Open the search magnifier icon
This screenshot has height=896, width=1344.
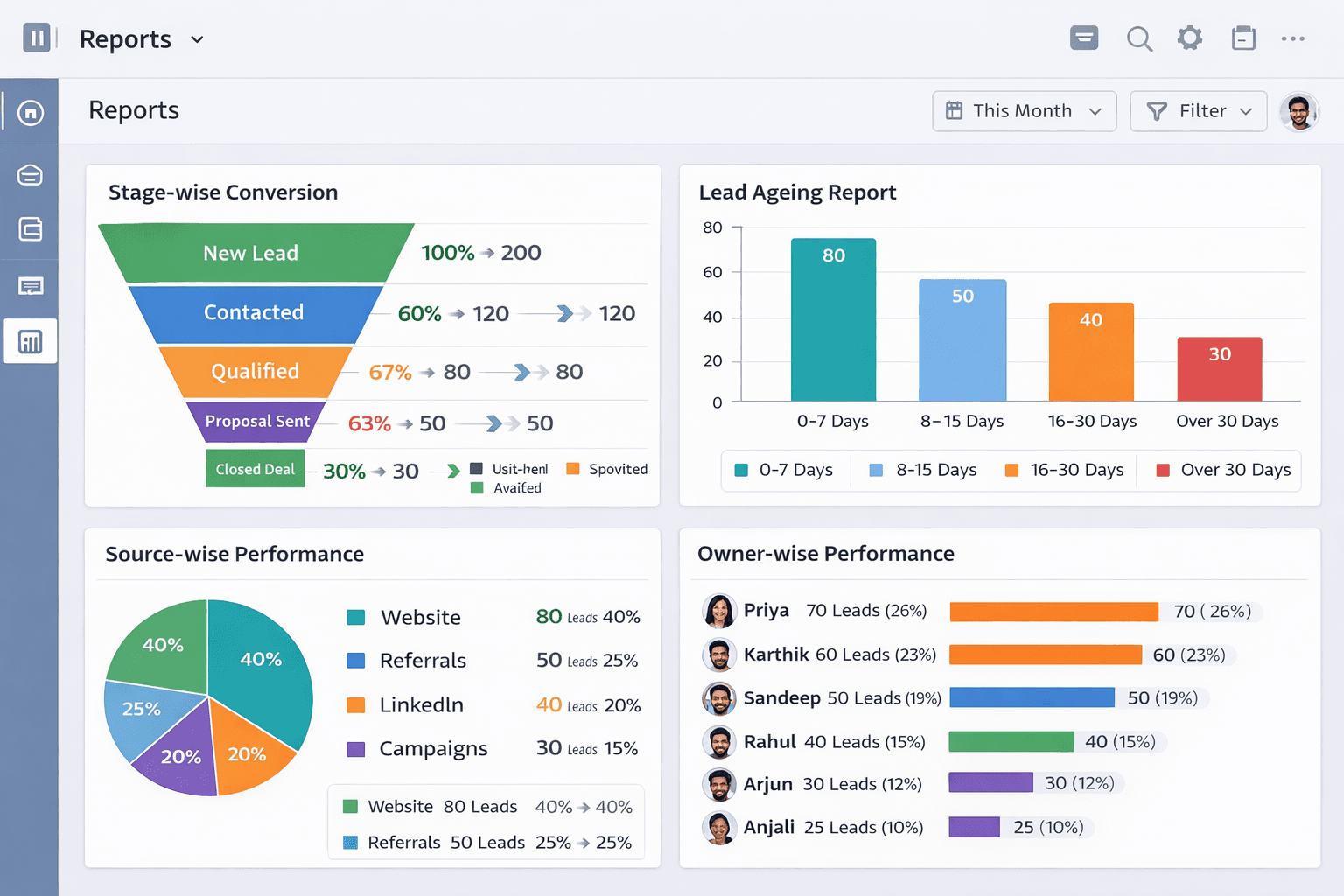[1139, 38]
